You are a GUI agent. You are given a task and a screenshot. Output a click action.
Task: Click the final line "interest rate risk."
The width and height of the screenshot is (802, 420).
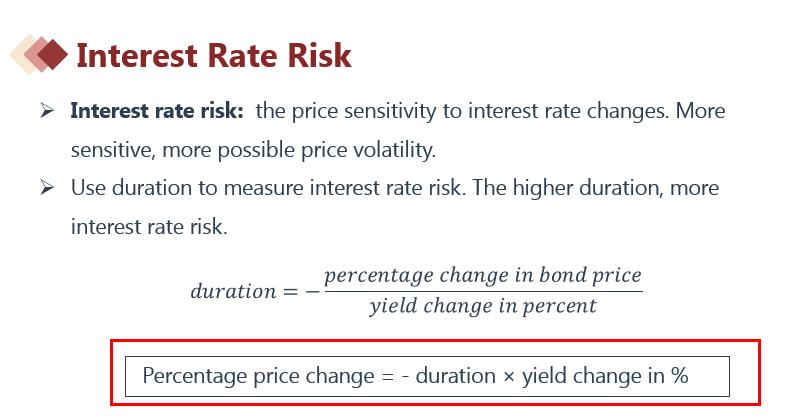pos(149,227)
